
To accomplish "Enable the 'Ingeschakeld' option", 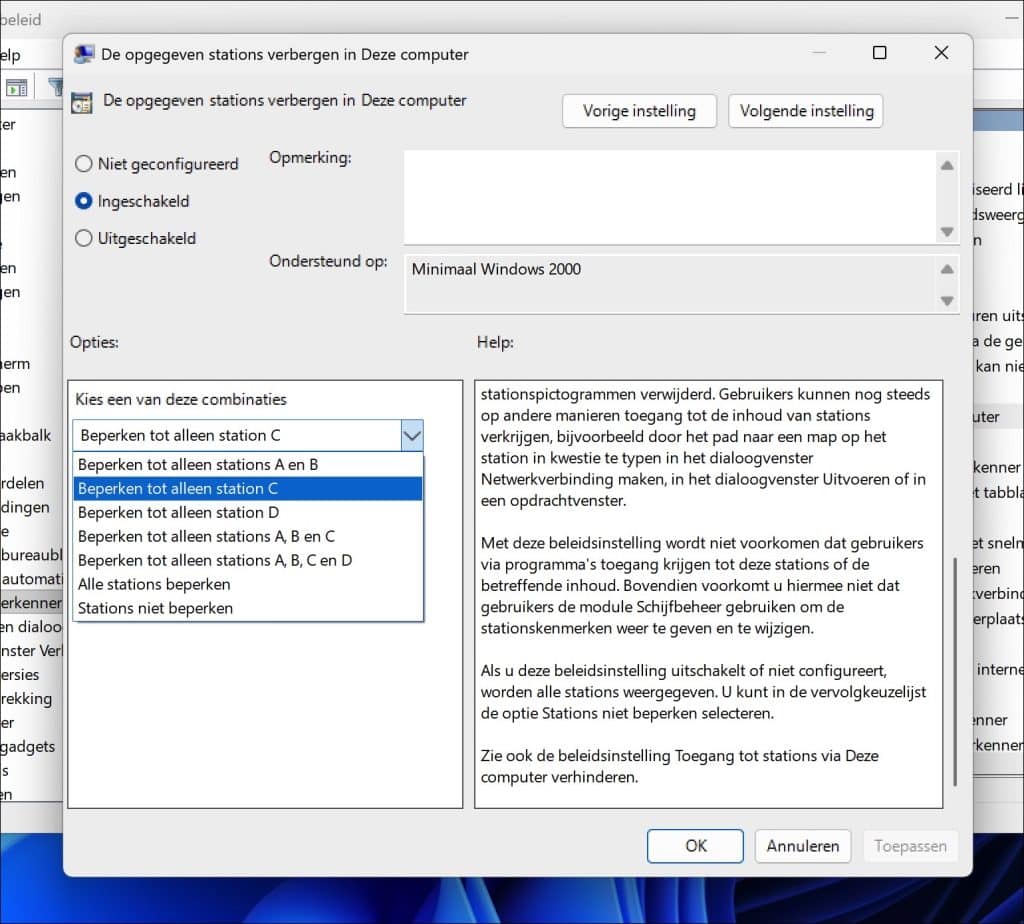I will coord(84,201).
